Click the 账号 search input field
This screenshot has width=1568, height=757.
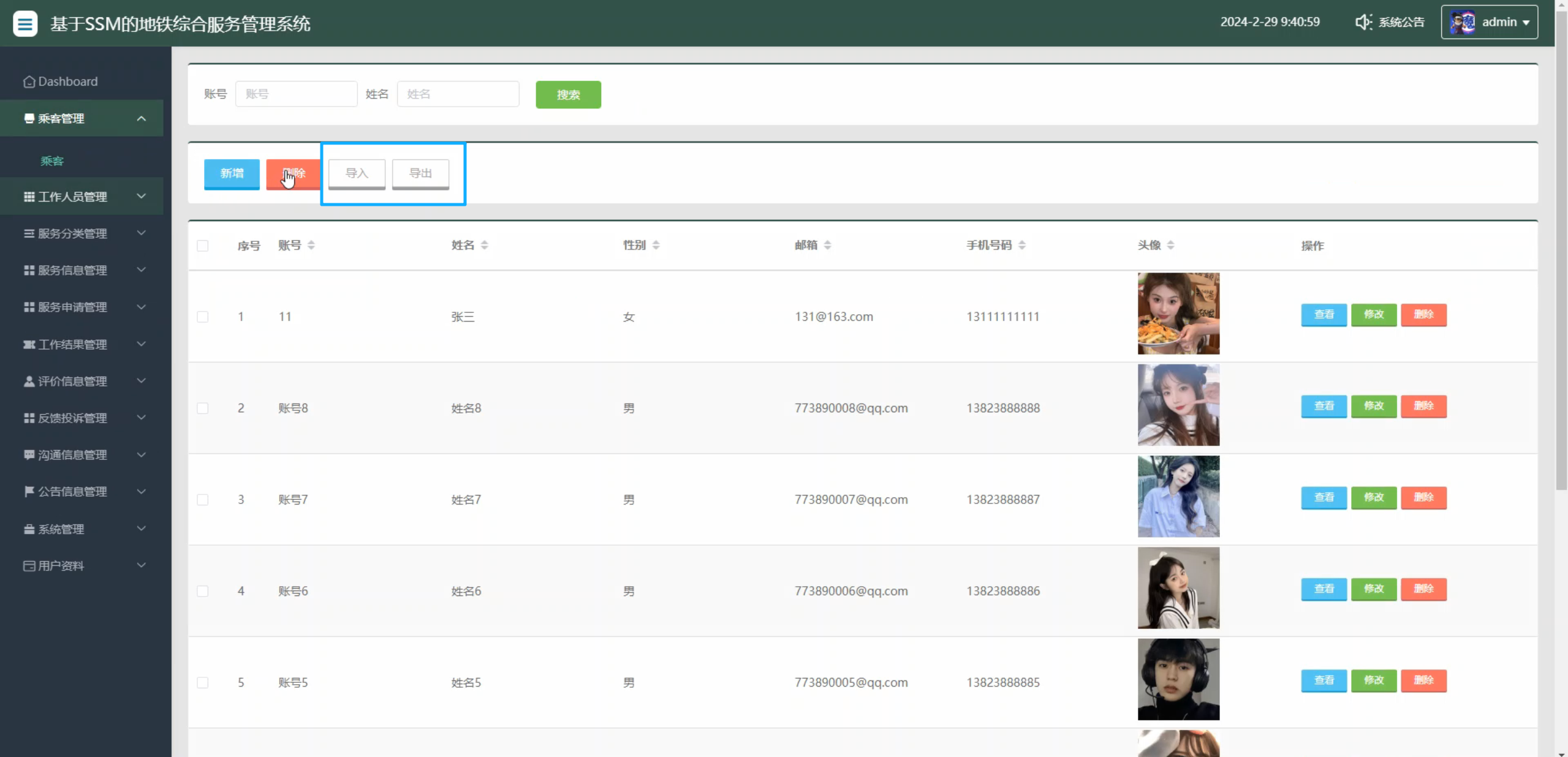296,94
